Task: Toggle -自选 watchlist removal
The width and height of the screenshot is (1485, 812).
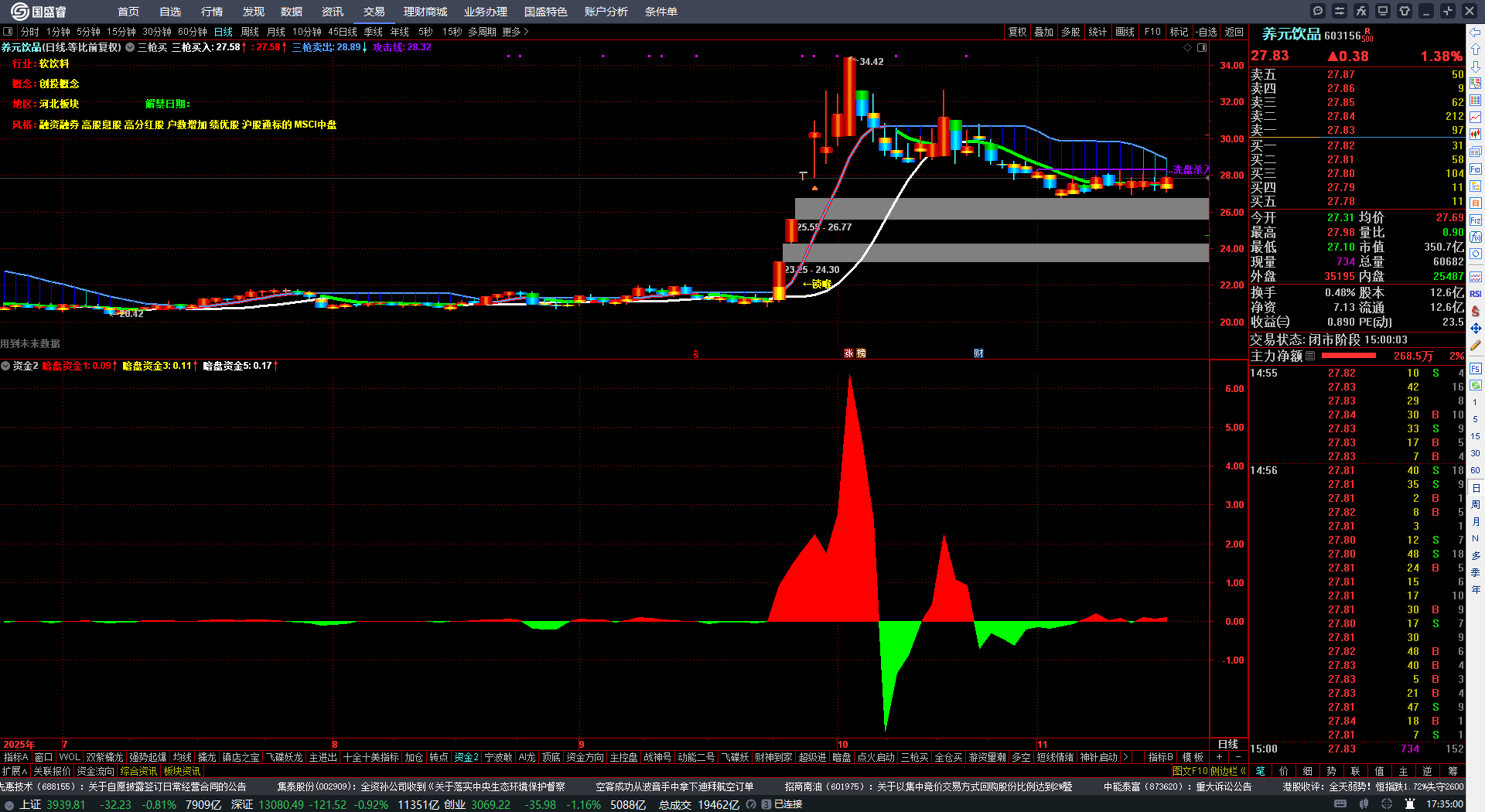Action: tap(1207, 32)
